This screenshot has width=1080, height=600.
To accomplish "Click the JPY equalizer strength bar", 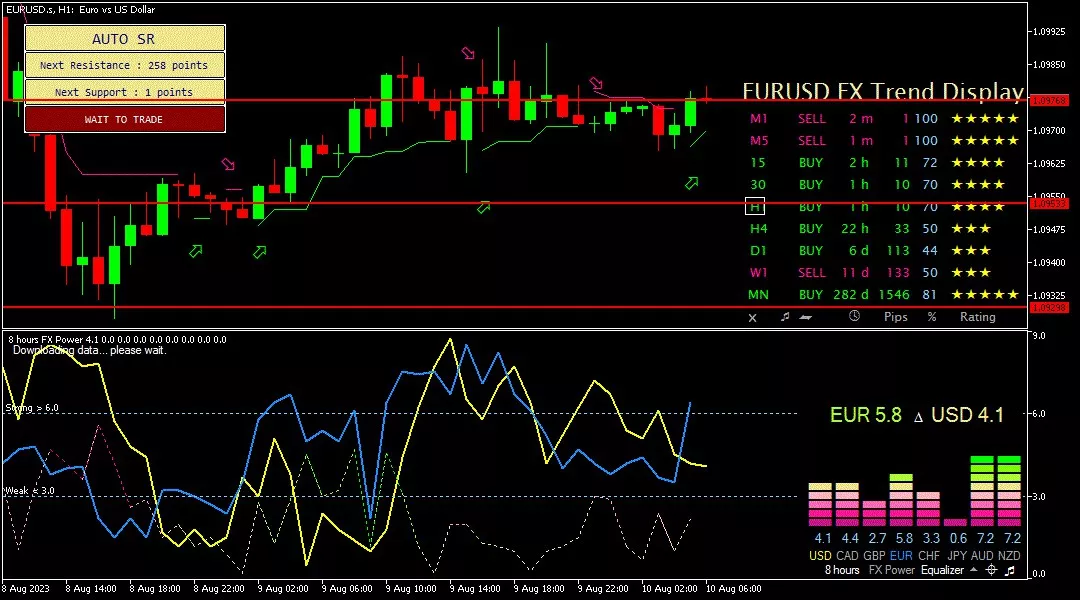I will click(x=955, y=523).
